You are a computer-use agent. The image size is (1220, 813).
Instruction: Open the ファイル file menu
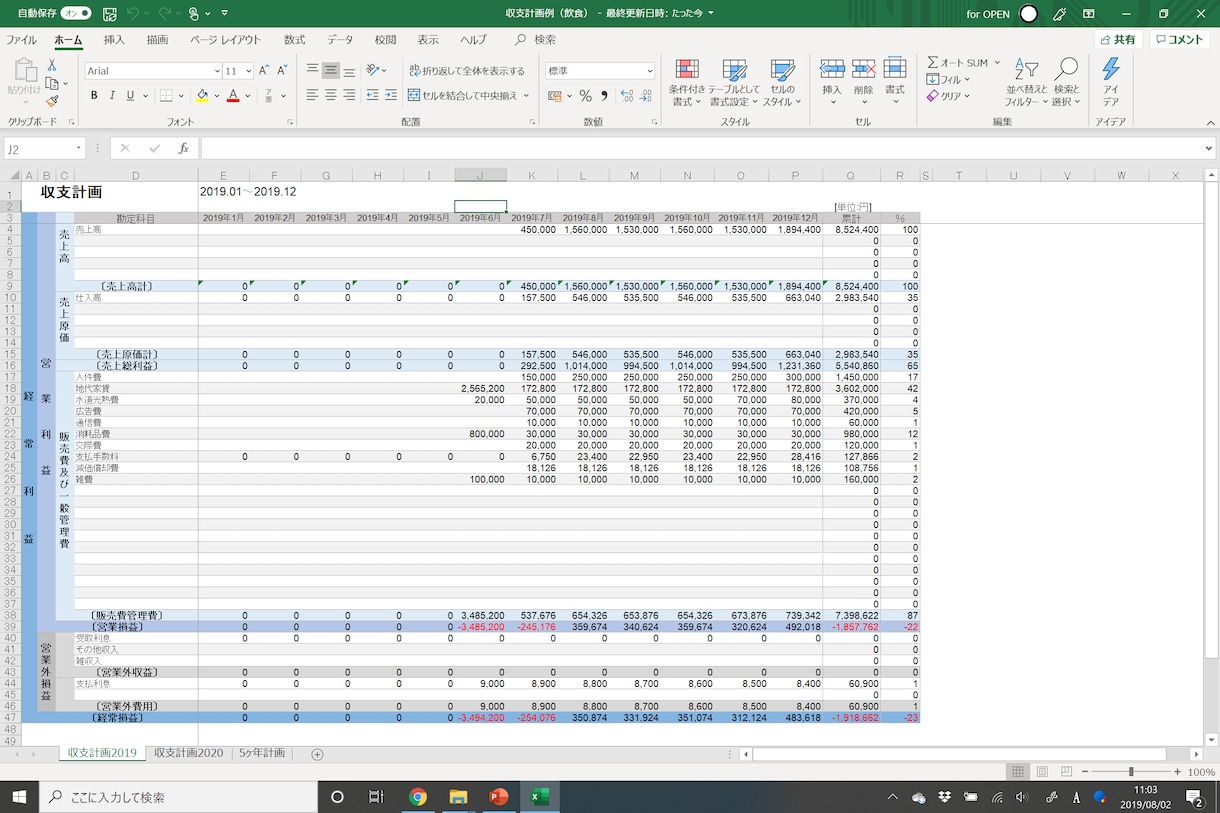tap(21, 40)
